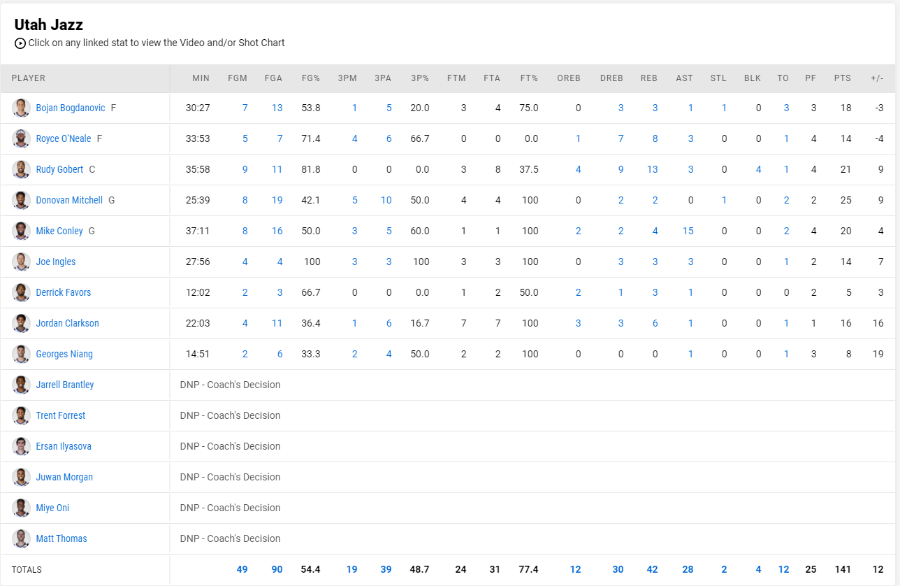Click the Utah Jazz team heading

click(49, 25)
